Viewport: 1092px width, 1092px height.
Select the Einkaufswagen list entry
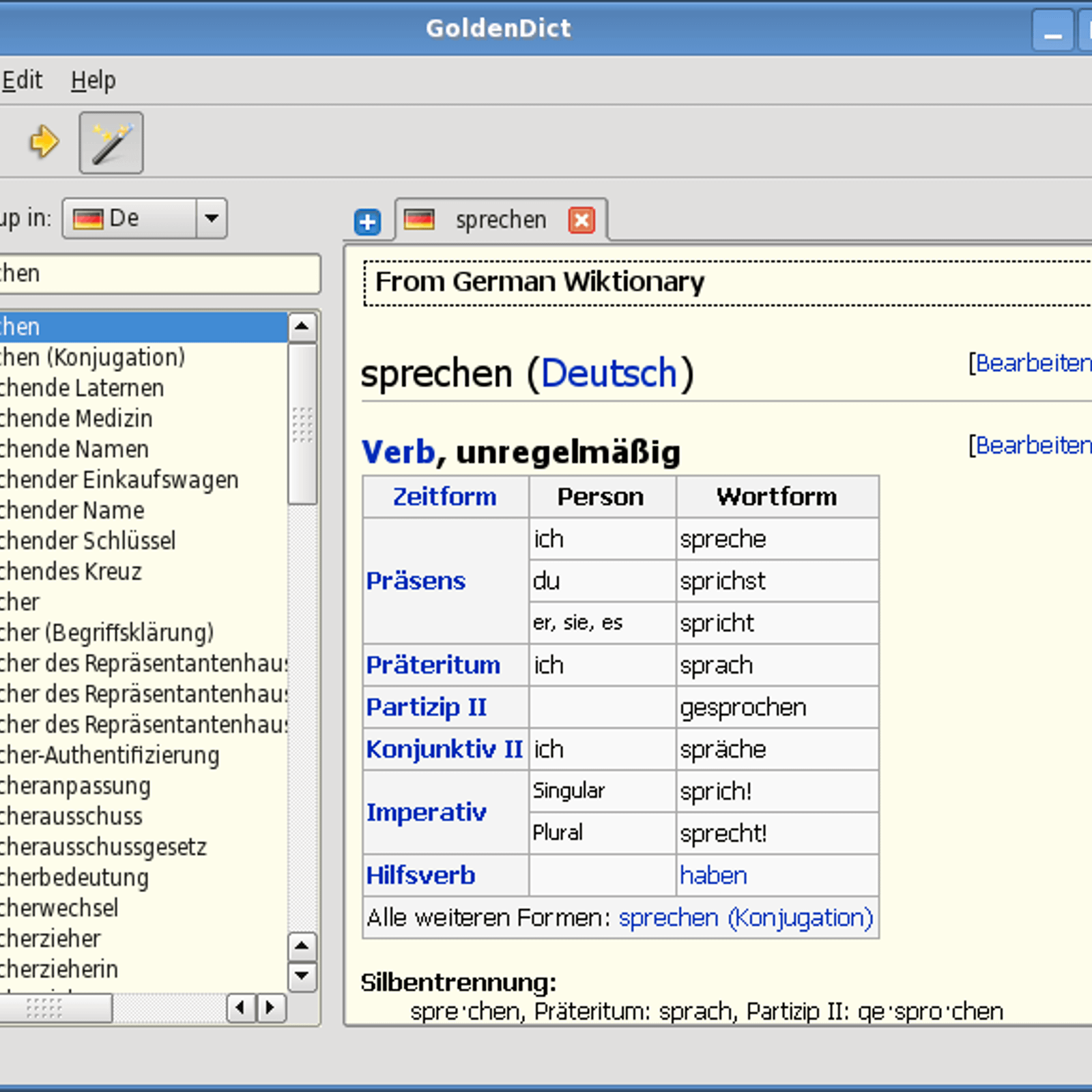click(x=143, y=480)
